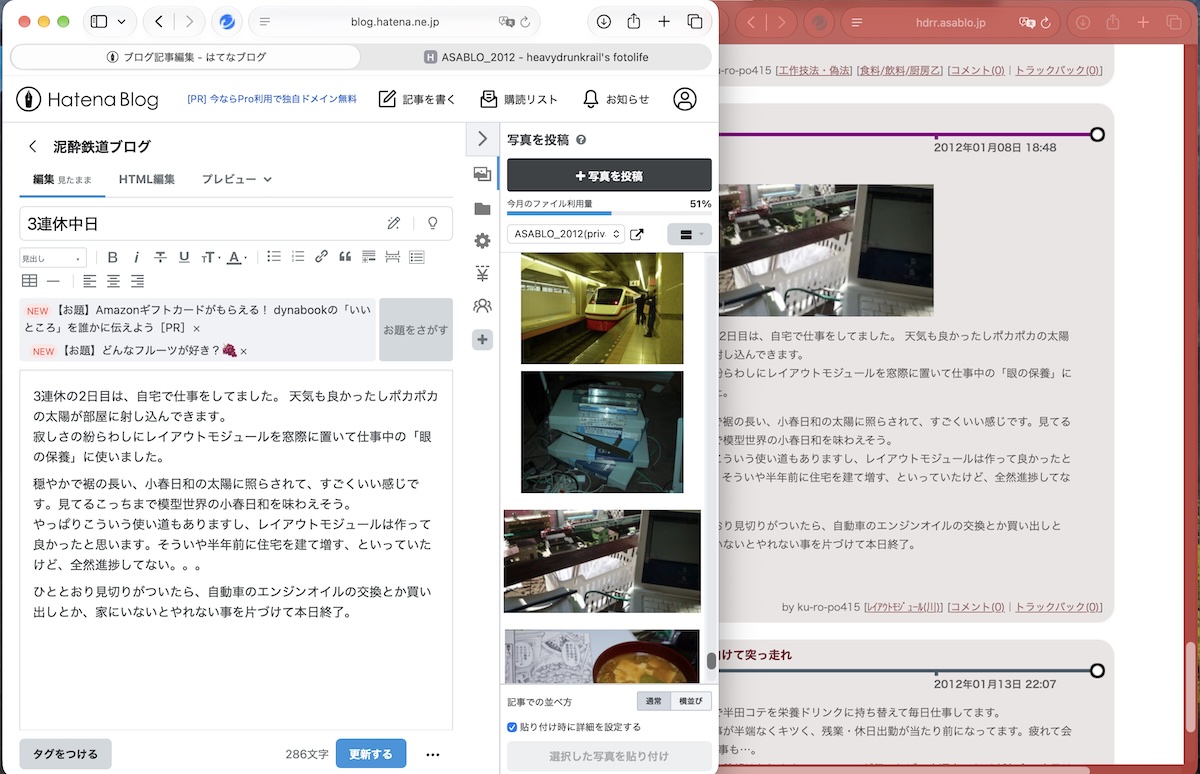Viewport: 1200px width, 774px height.
Task: Open the photo sidebar panel icon
Action: 482,174
